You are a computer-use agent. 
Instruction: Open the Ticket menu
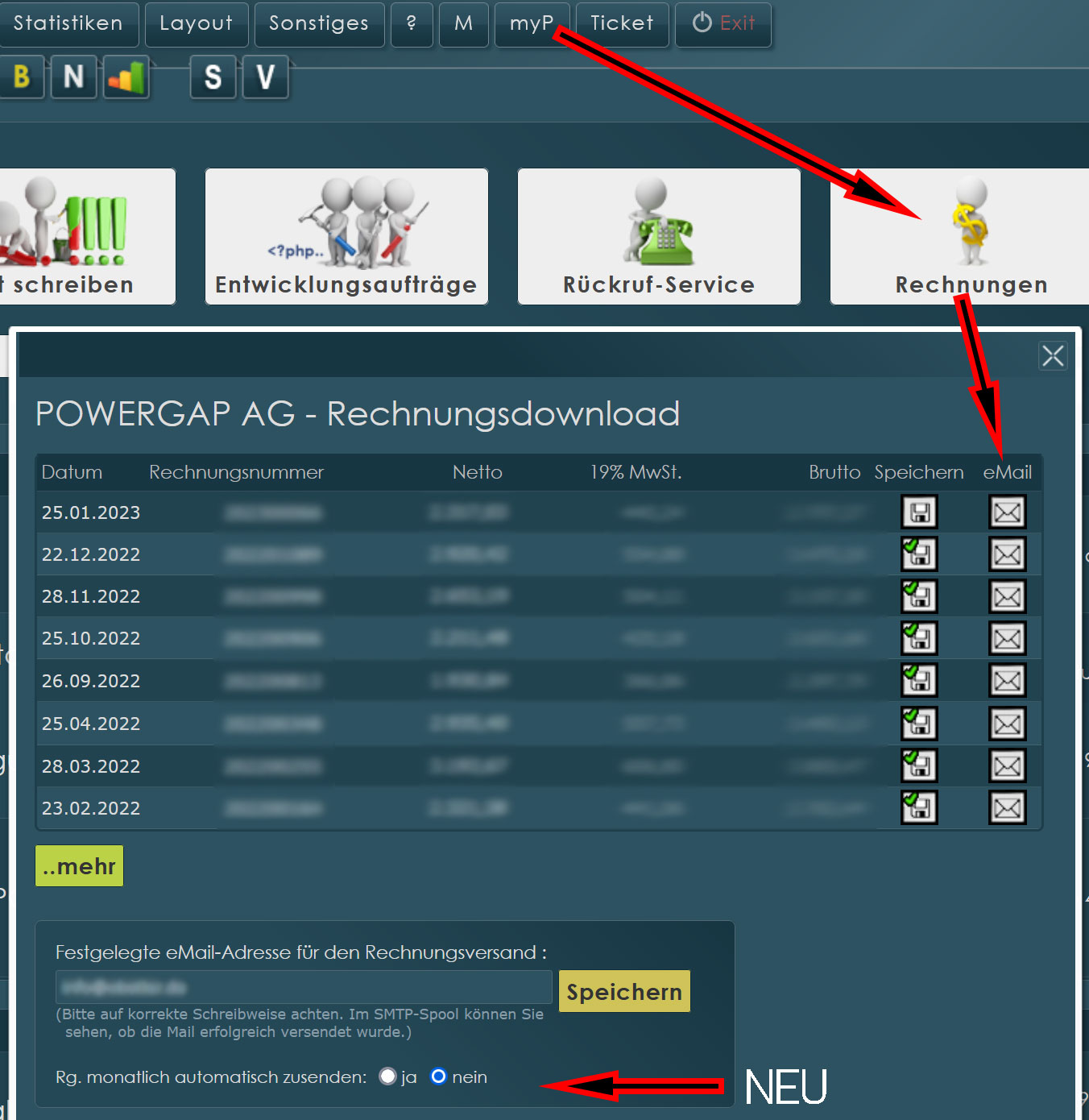tap(623, 24)
